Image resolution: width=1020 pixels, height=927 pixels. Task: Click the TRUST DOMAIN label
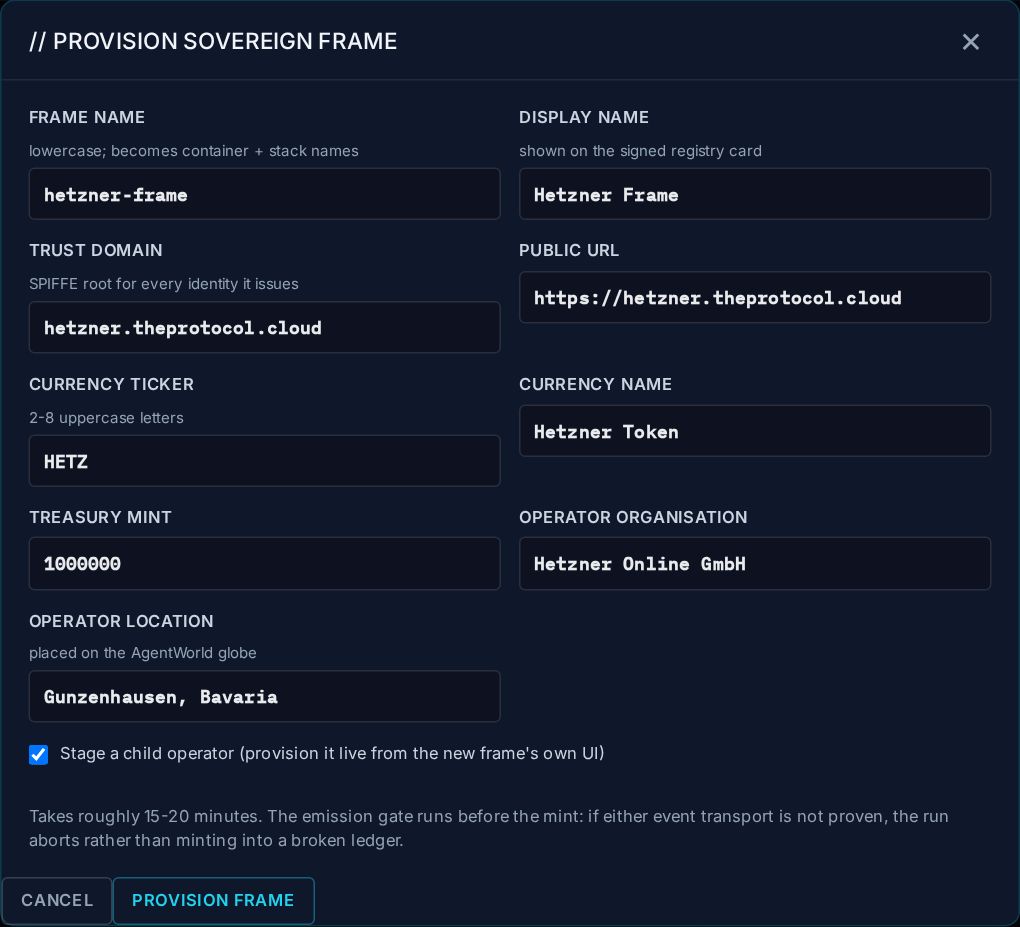point(96,250)
